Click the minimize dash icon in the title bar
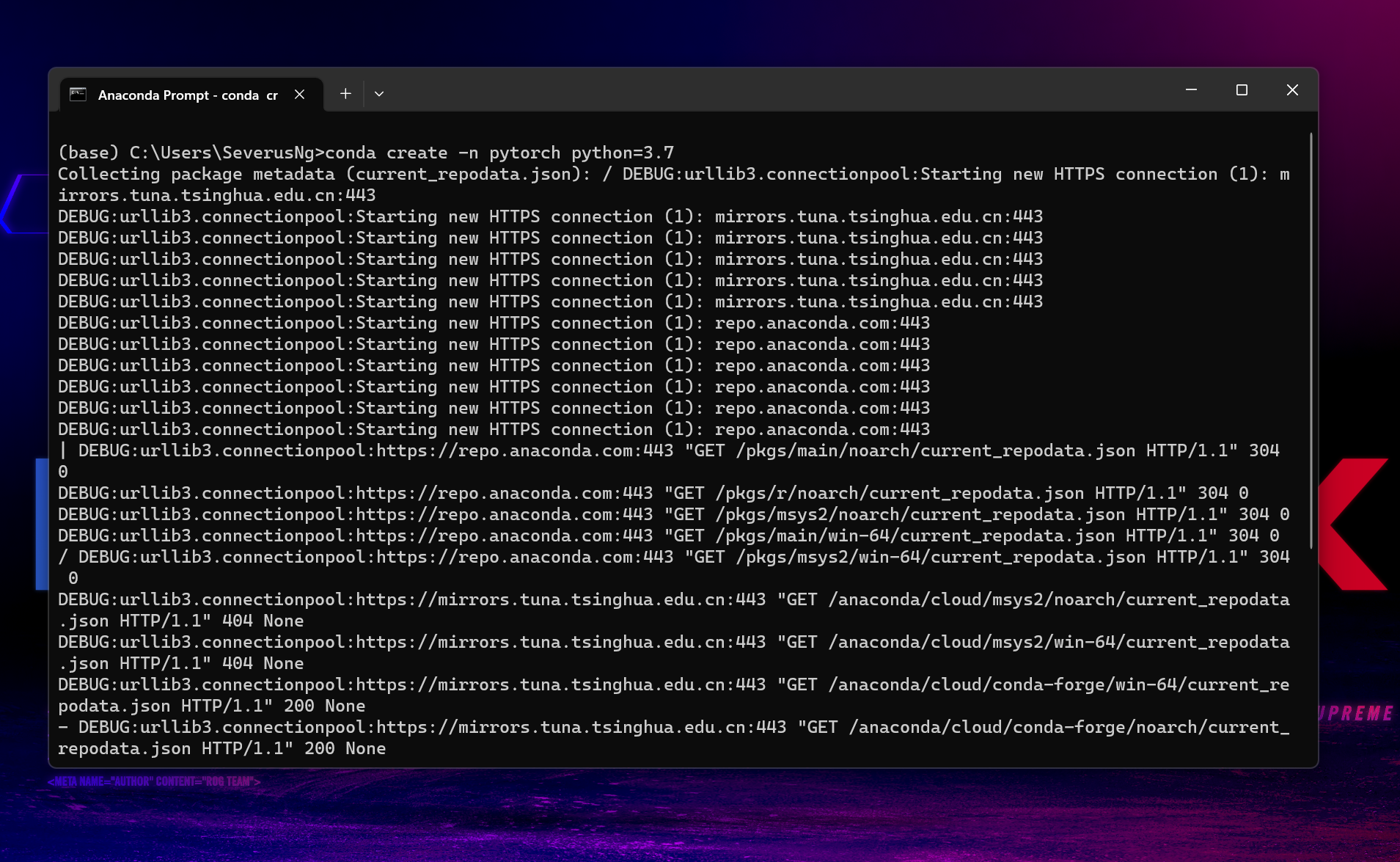 [x=1190, y=90]
